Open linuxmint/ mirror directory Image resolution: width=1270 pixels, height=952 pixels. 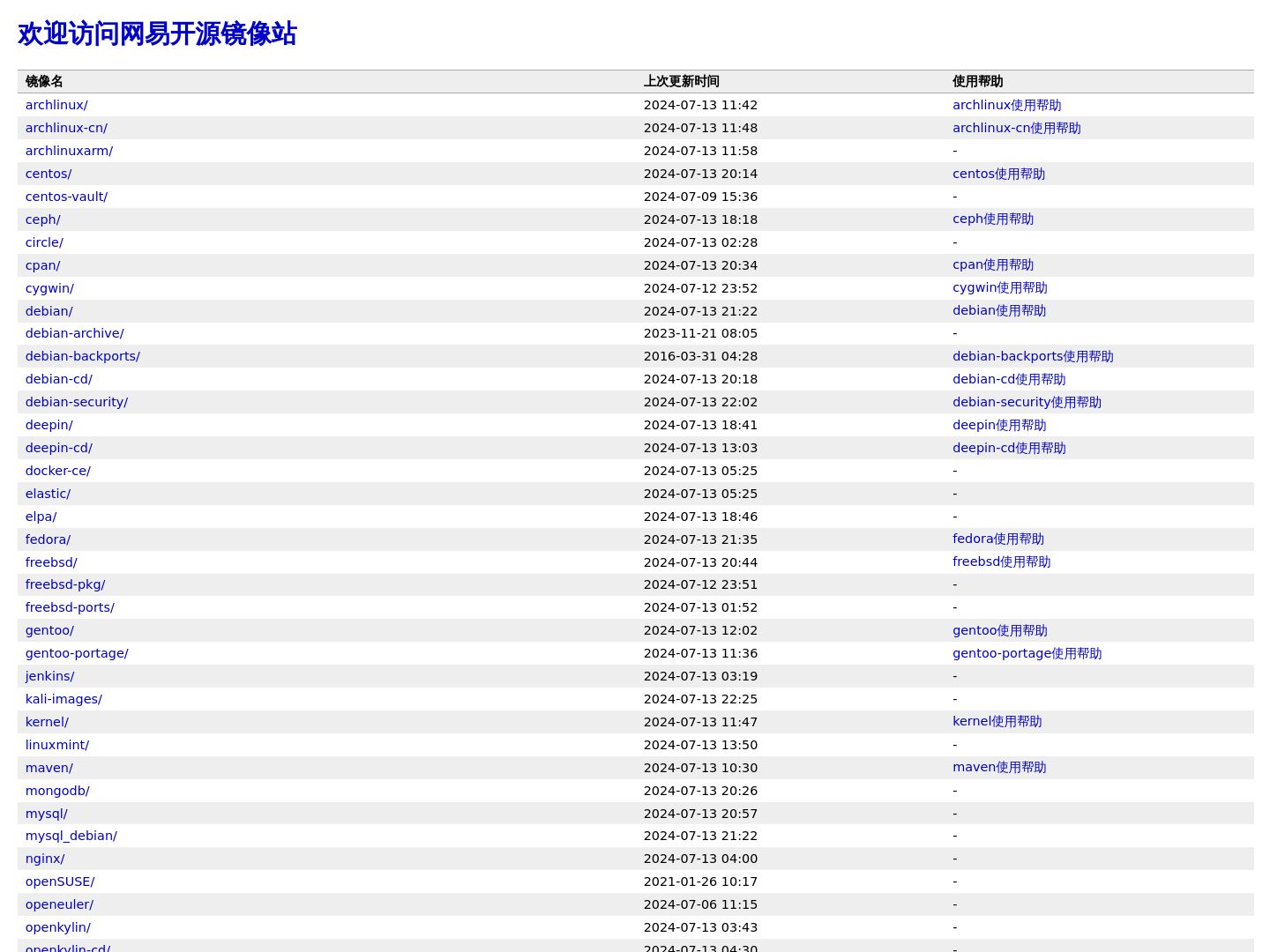pyautogui.click(x=57, y=745)
